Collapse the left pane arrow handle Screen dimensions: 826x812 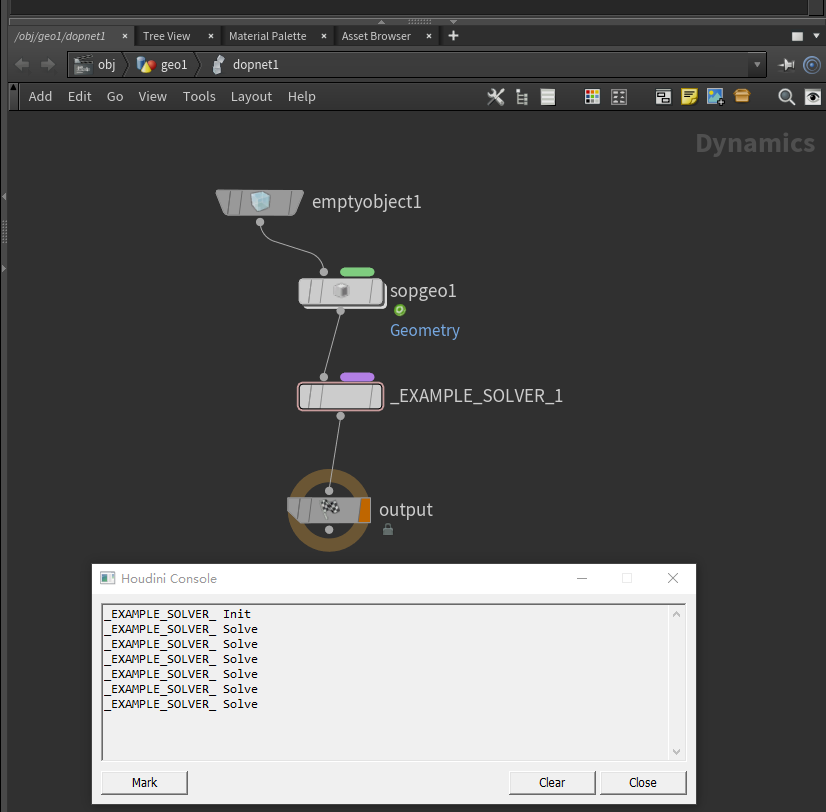coord(4,197)
